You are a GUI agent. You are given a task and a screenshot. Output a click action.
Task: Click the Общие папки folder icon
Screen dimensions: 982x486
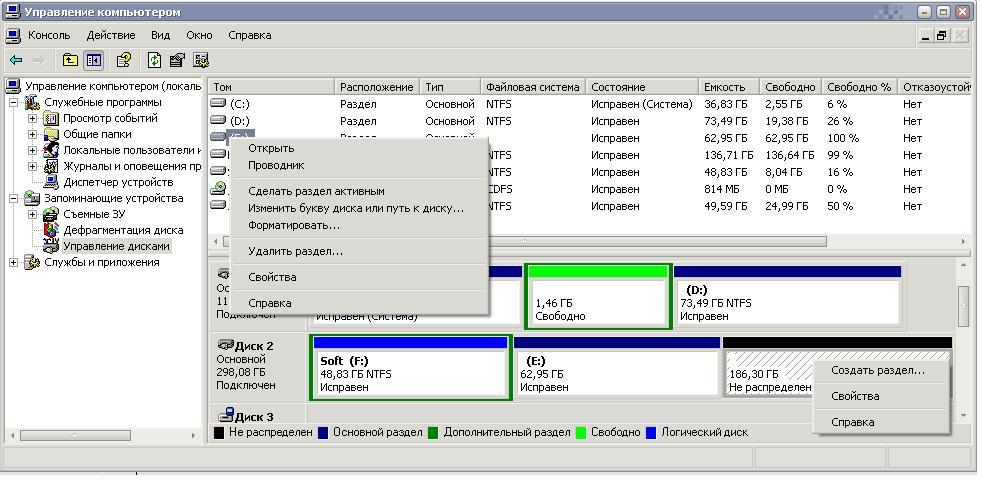click(x=51, y=134)
